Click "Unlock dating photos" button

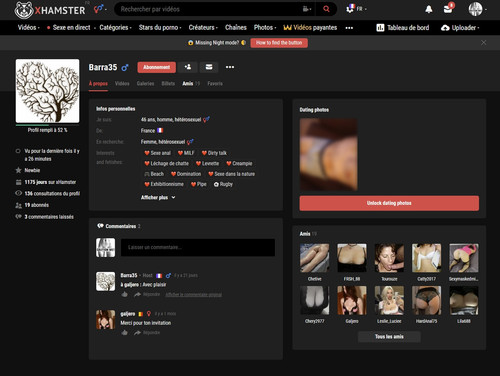pyautogui.click(x=389, y=203)
